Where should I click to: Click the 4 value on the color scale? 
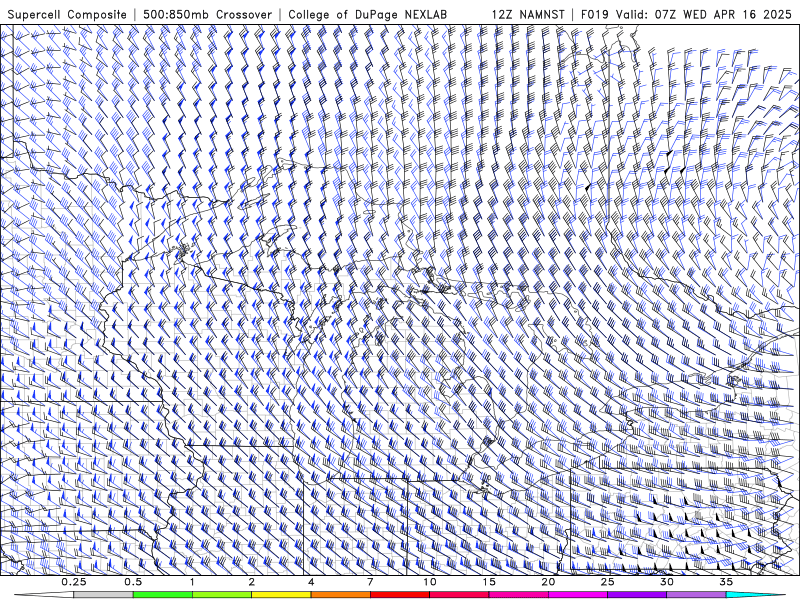pyautogui.click(x=311, y=582)
